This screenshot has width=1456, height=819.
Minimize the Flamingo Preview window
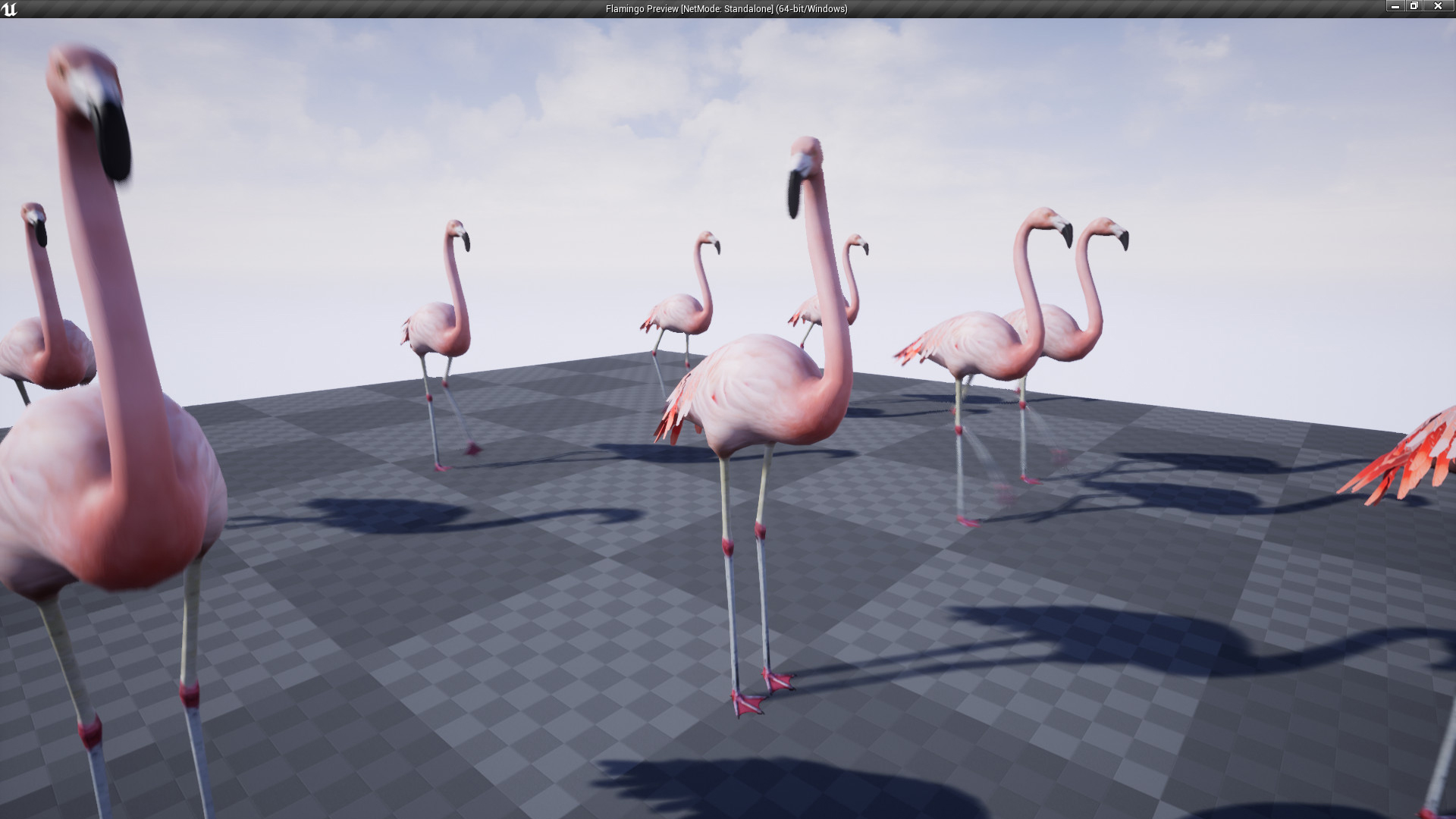[x=1396, y=6]
